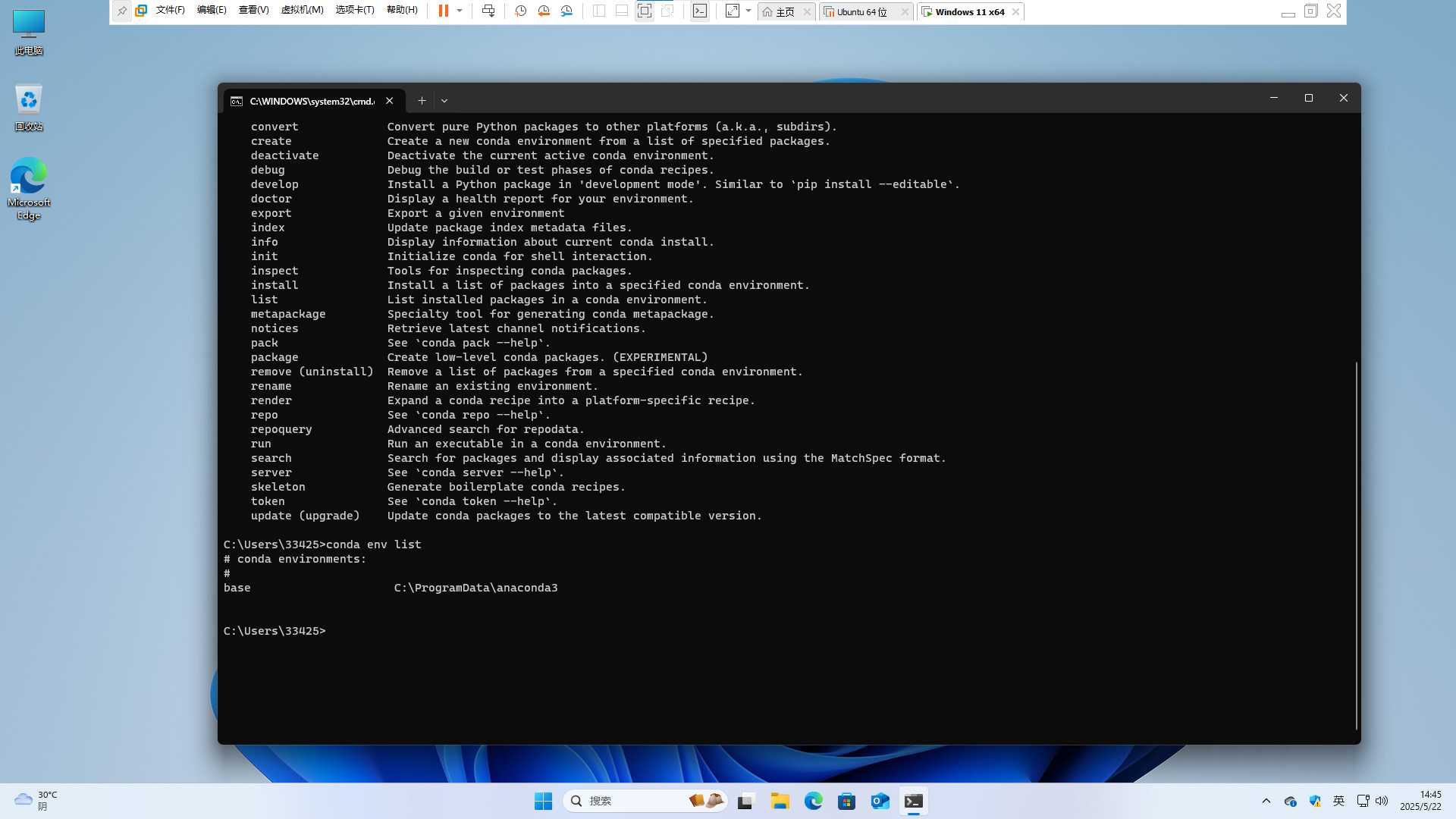This screenshot has width=1456, height=819.
Task: Click the Terminal icon on the taskbar
Action: (914, 801)
